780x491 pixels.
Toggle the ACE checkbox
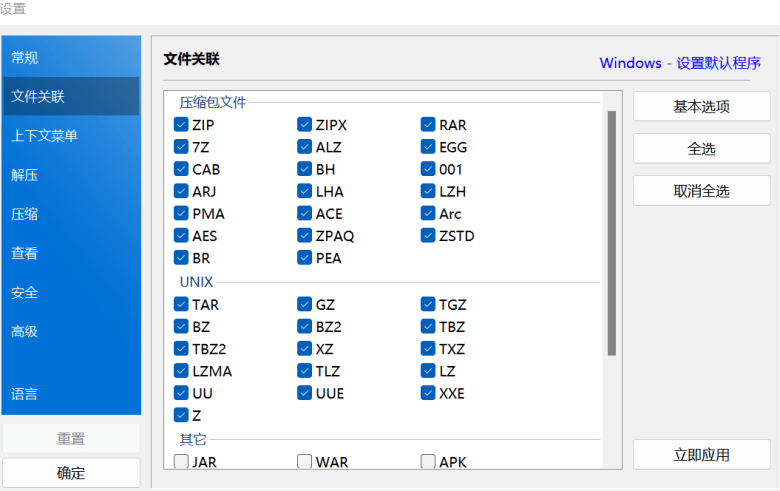304,213
